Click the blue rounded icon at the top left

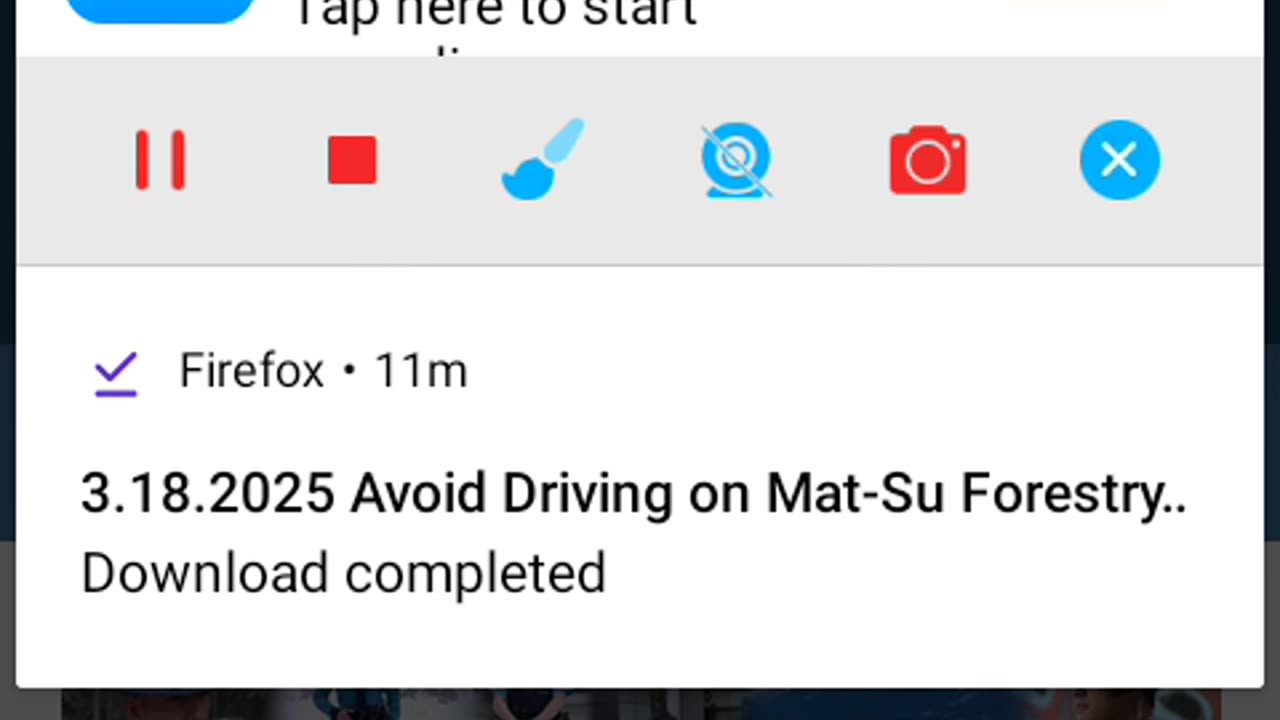point(160,10)
